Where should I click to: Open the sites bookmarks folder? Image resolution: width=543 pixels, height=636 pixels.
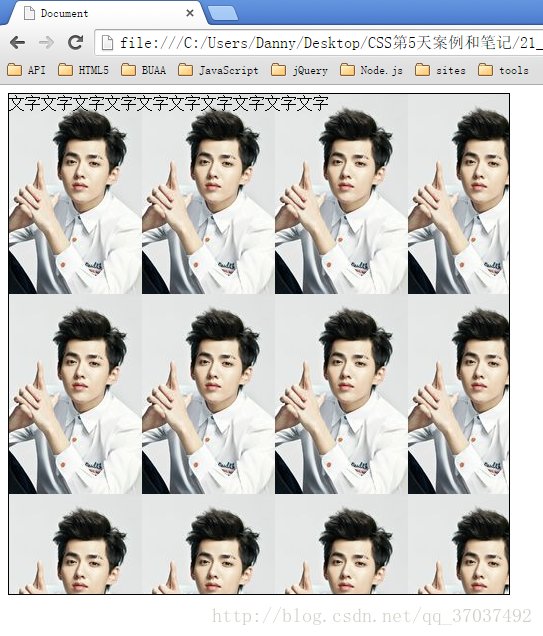pyautogui.click(x=440, y=70)
